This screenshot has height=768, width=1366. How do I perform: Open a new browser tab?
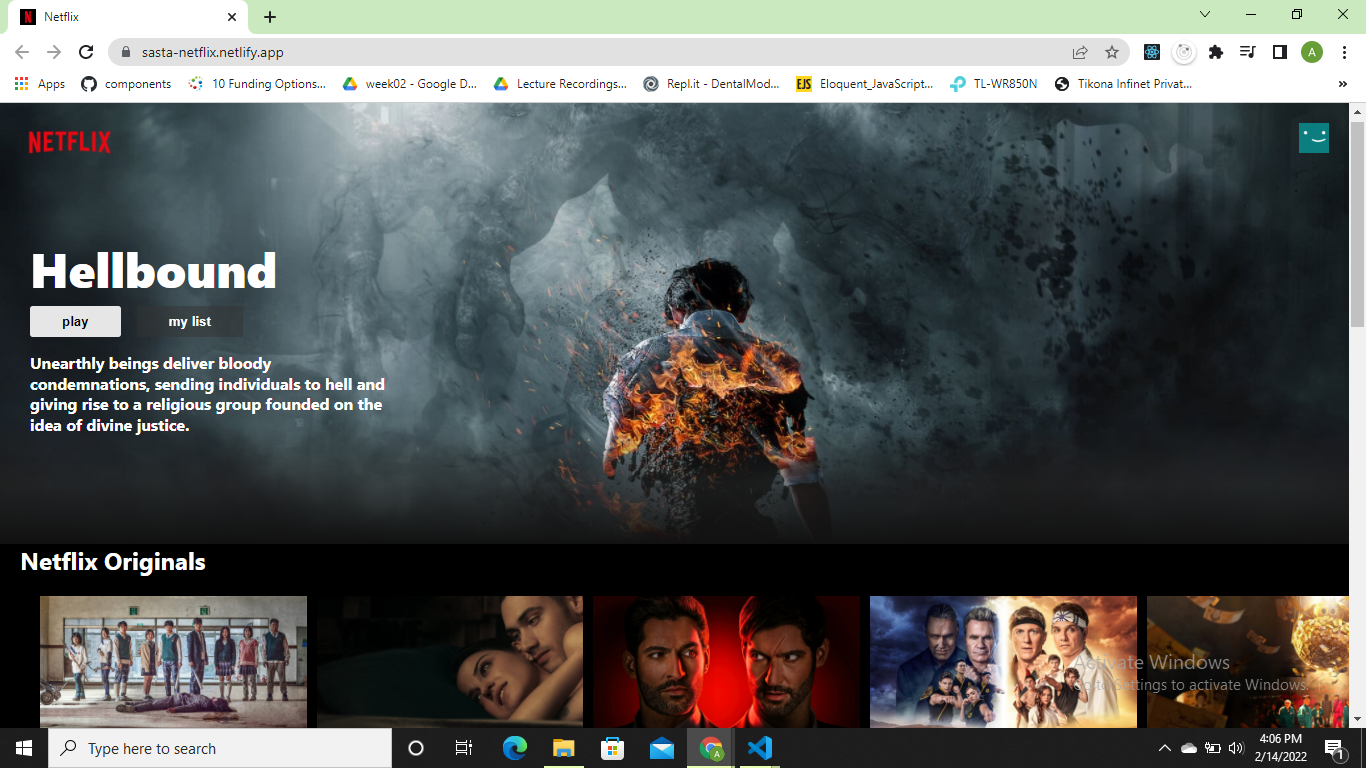tap(270, 17)
